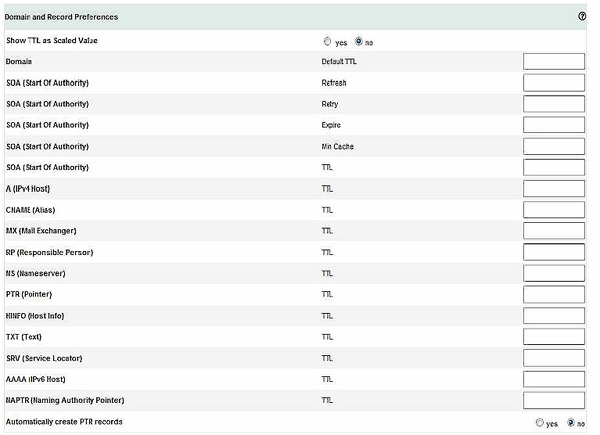
Task: Choose no for Automatically create PTR records
Action: (571, 423)
